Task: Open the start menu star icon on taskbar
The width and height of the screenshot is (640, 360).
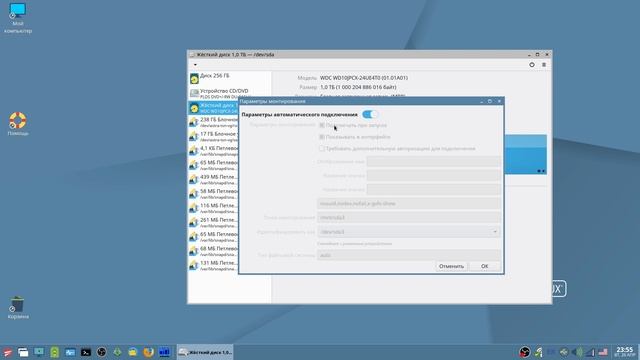Action: pyautogui.click(x=7, y=352)
